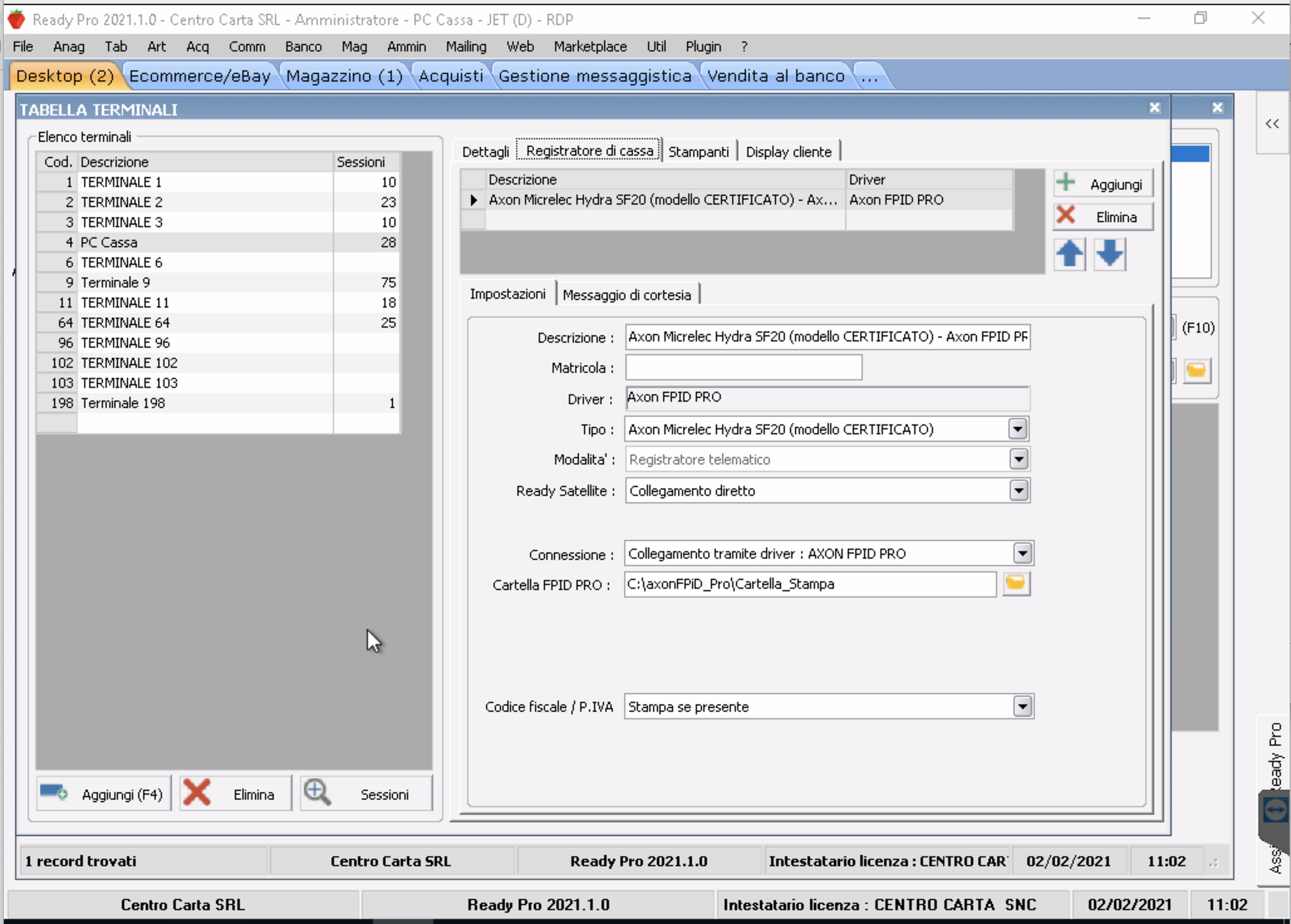Open File menu
The height and width of the screenshot is (924, 1291).
pos(23,46)
